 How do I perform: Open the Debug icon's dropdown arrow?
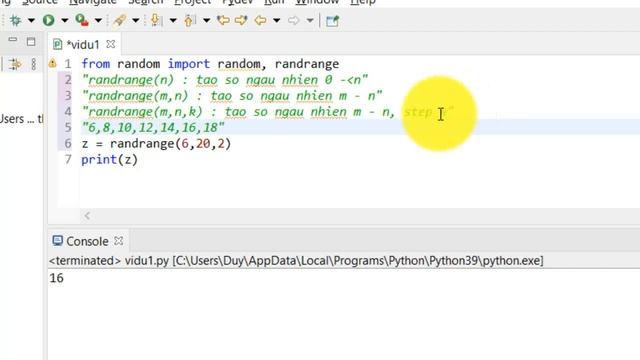[x=31, y=20]
